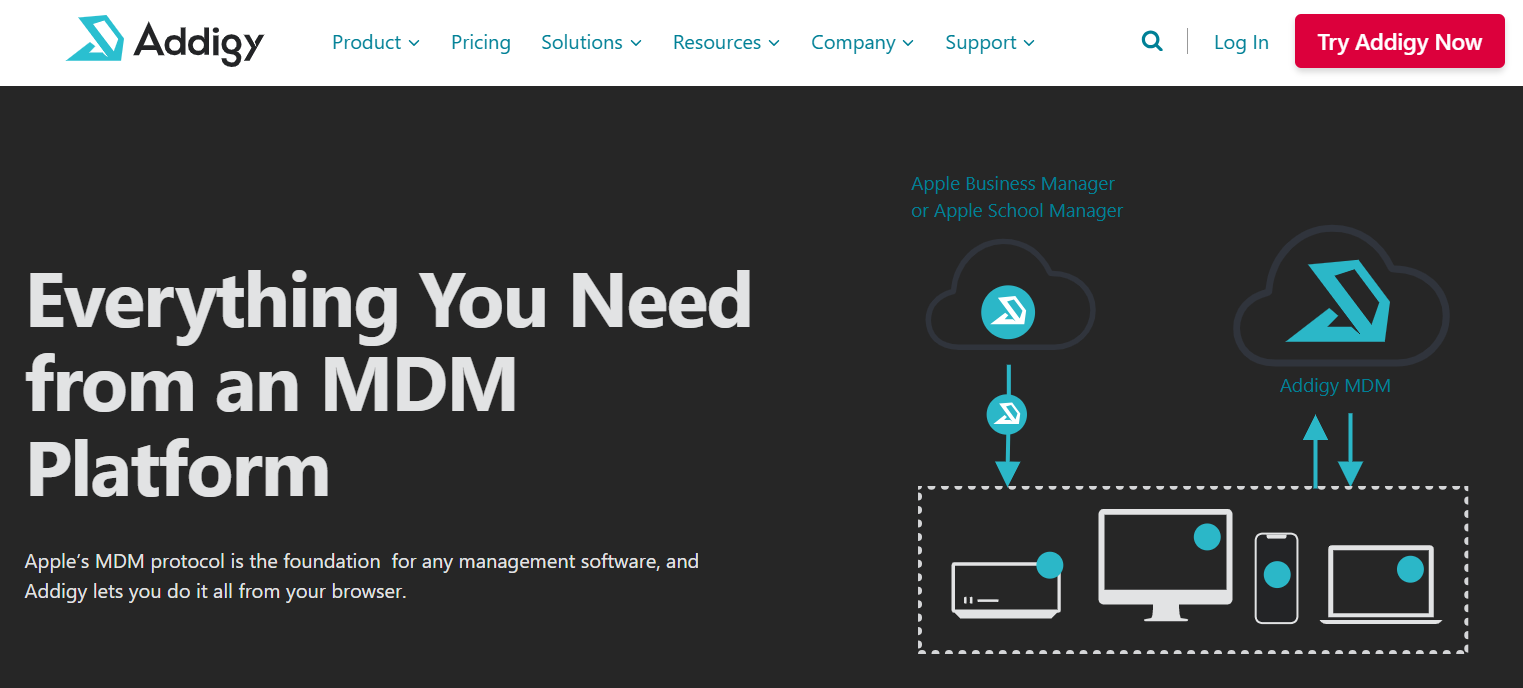The width and height of the screenshot is (1523, 688).
Task: Click the Everything You Need headline
Action: [389, 384]
